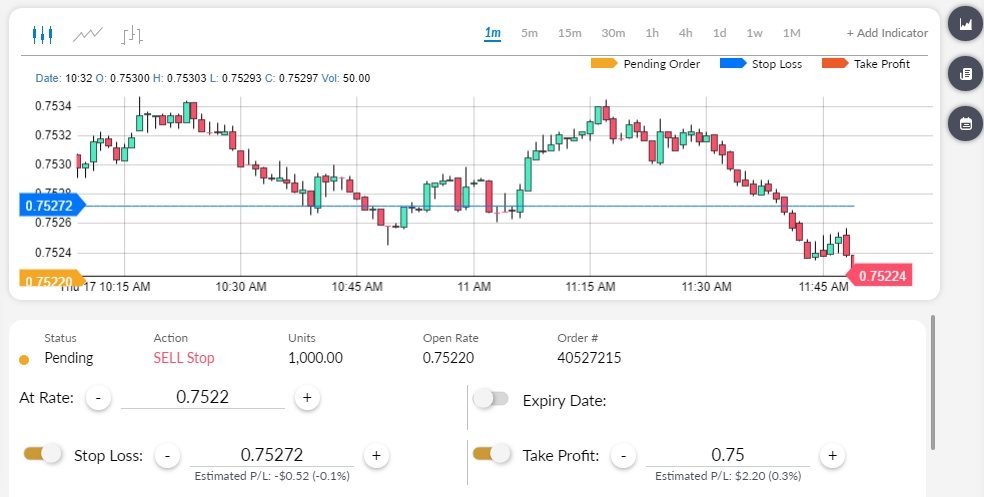Decrease the At Rate value

98,398
